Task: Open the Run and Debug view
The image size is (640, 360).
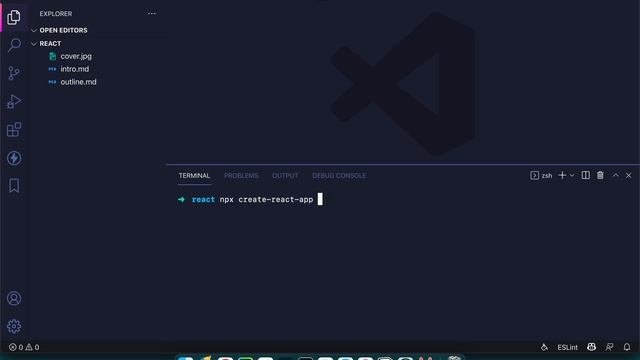Action: pyautogui.click(x=14, y=102)
